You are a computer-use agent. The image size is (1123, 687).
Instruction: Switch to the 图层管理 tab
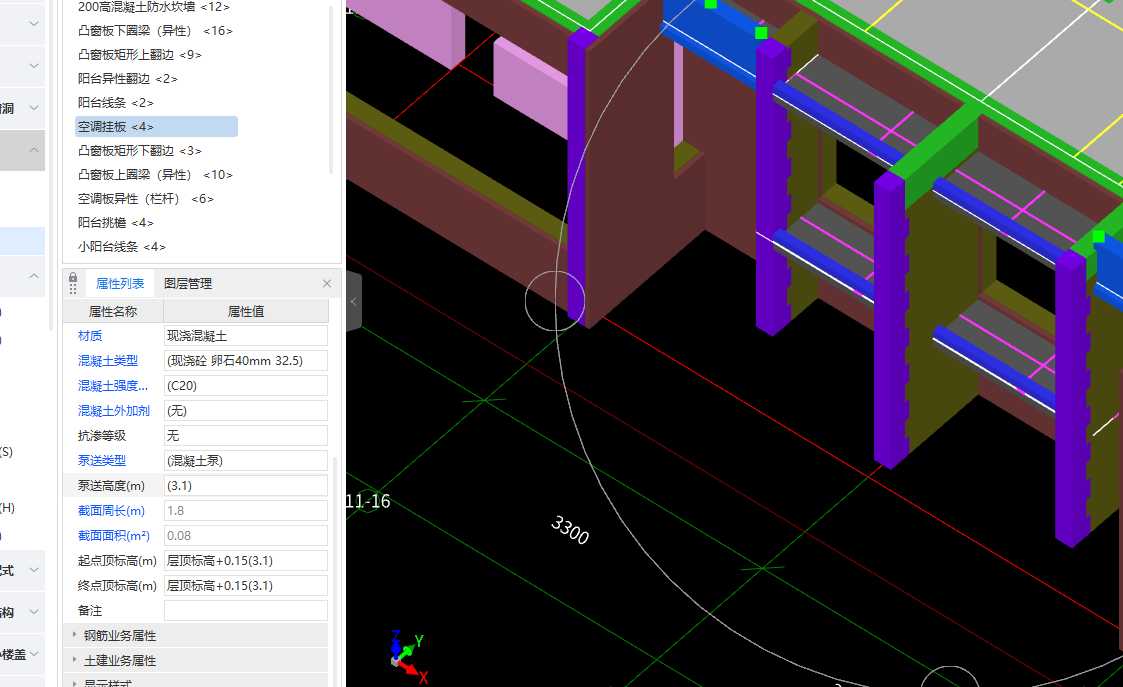(x=188, y=284)
